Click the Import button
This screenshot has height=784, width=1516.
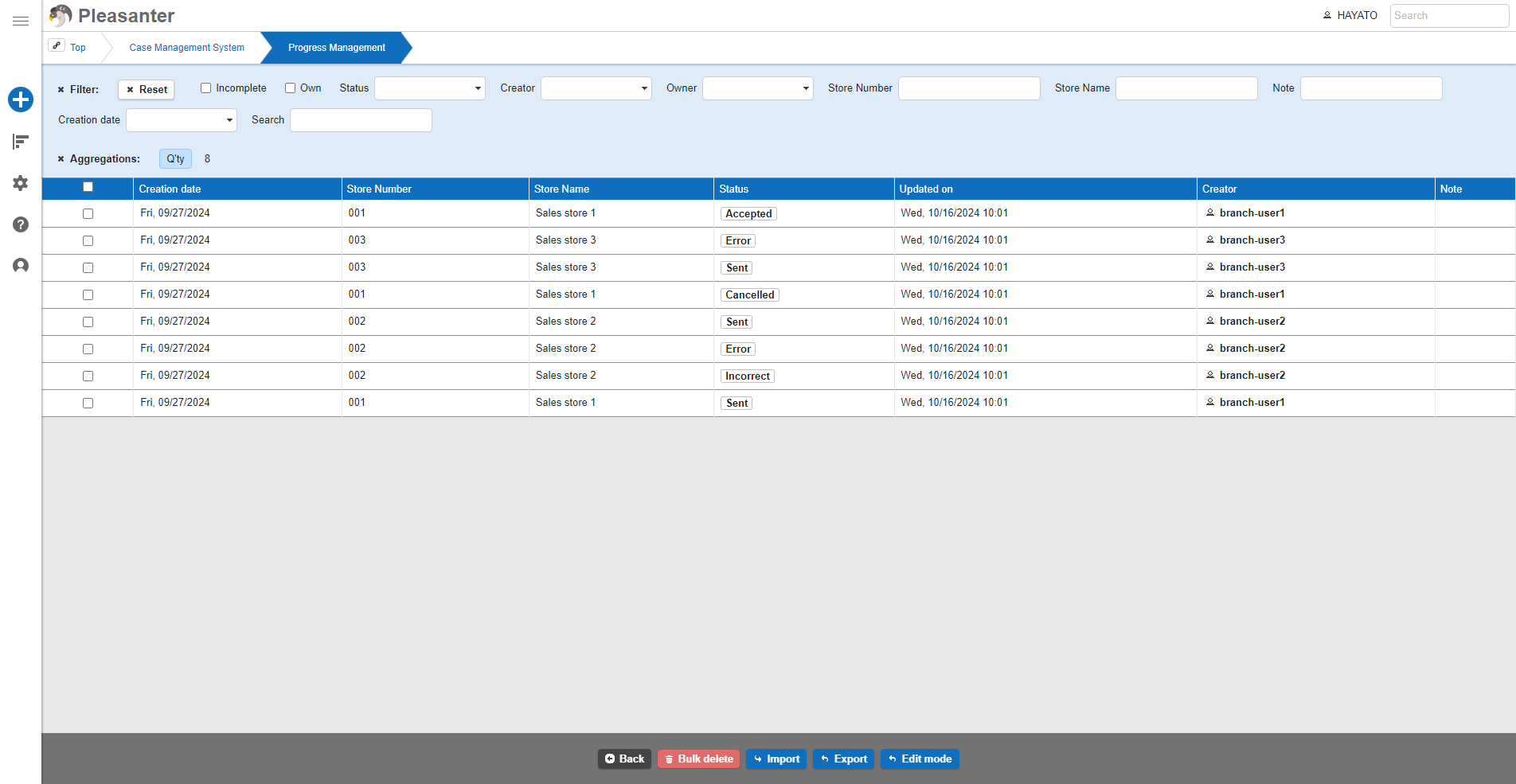(776, 759)
